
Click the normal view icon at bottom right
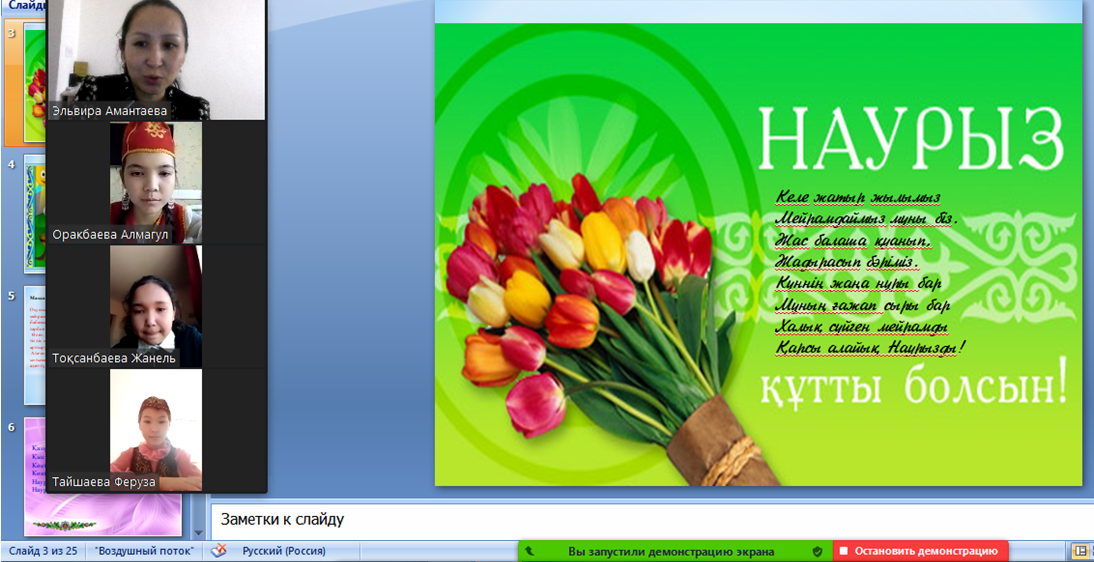click(x=1081, y=551)
